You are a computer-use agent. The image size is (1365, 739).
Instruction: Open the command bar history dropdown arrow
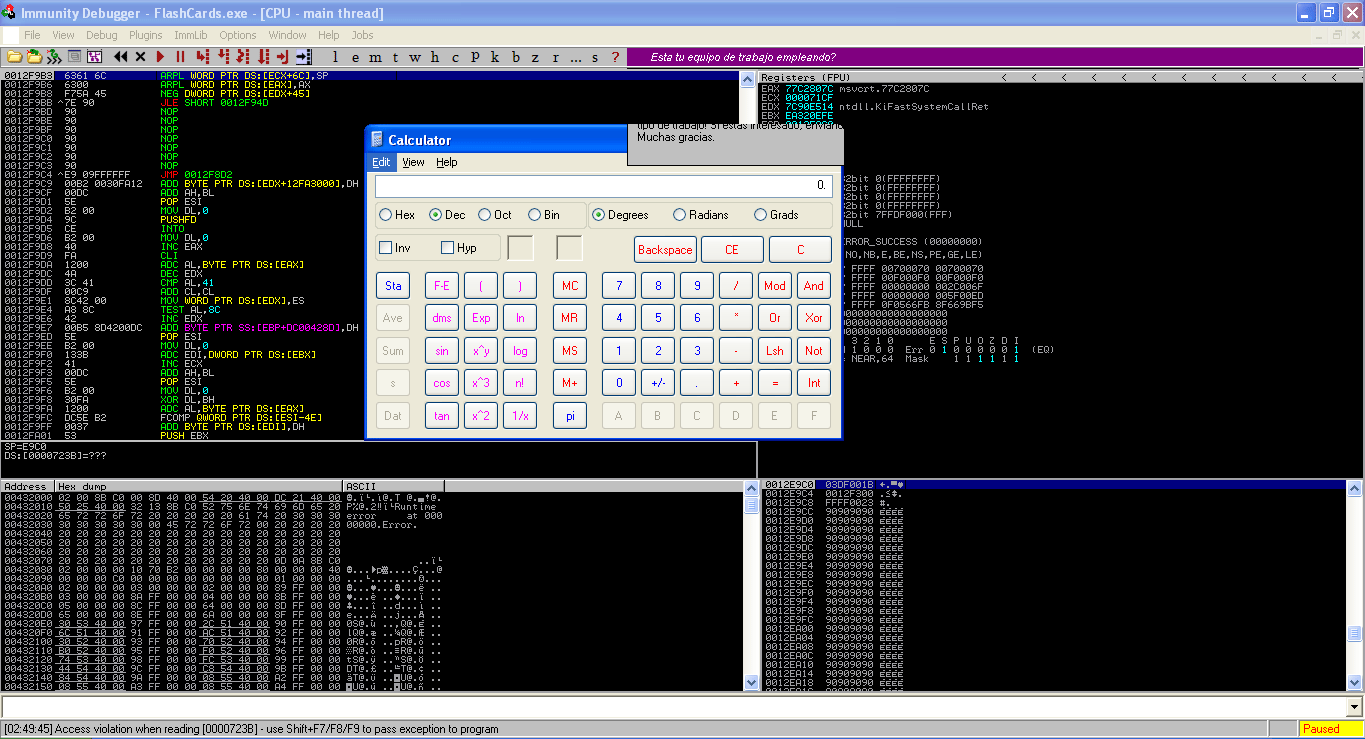[1355, 707]
